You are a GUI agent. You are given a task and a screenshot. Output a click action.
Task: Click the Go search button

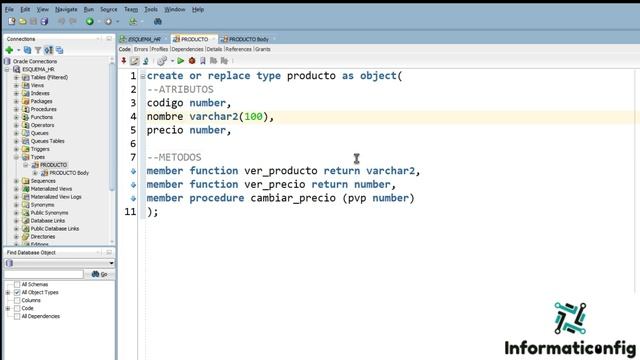100,274
